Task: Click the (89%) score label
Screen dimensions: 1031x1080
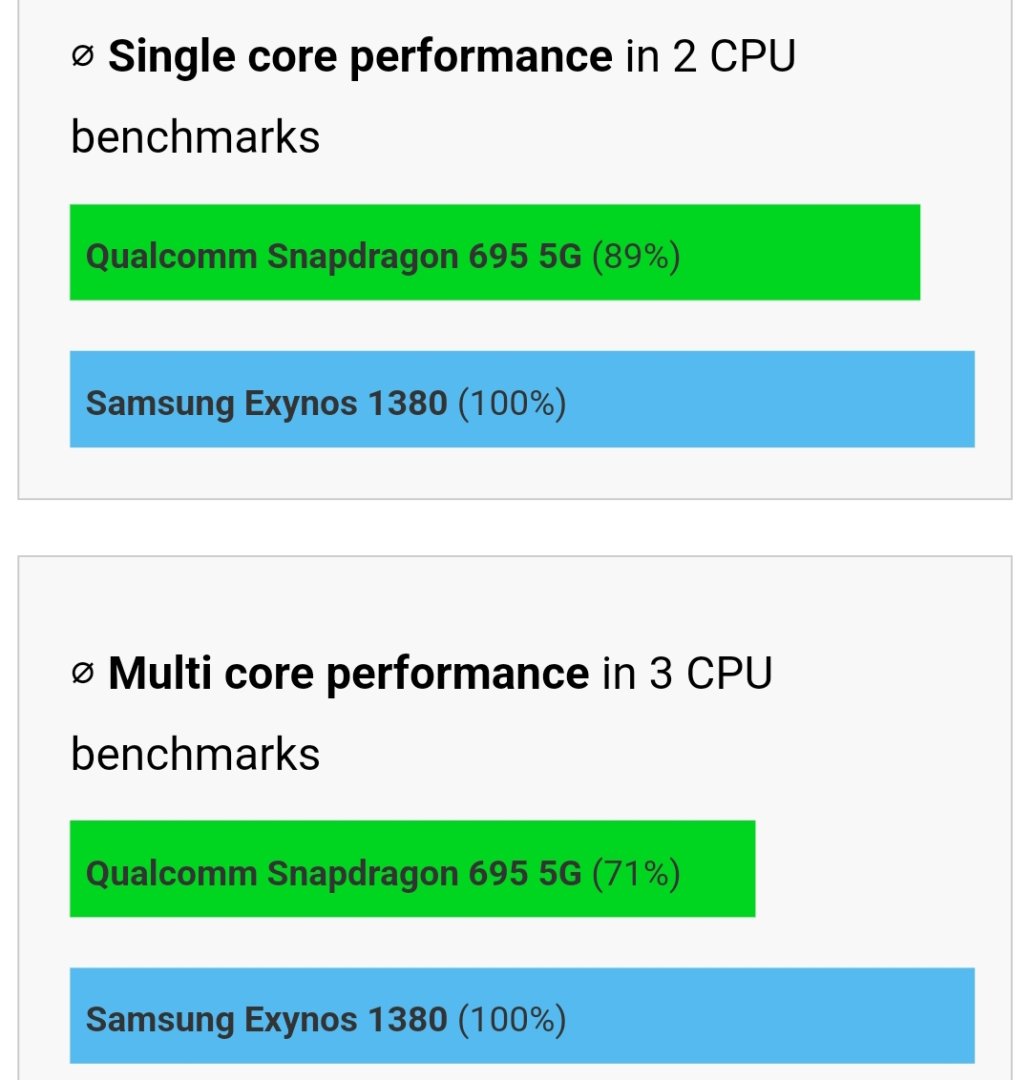Action: point(636,256)
